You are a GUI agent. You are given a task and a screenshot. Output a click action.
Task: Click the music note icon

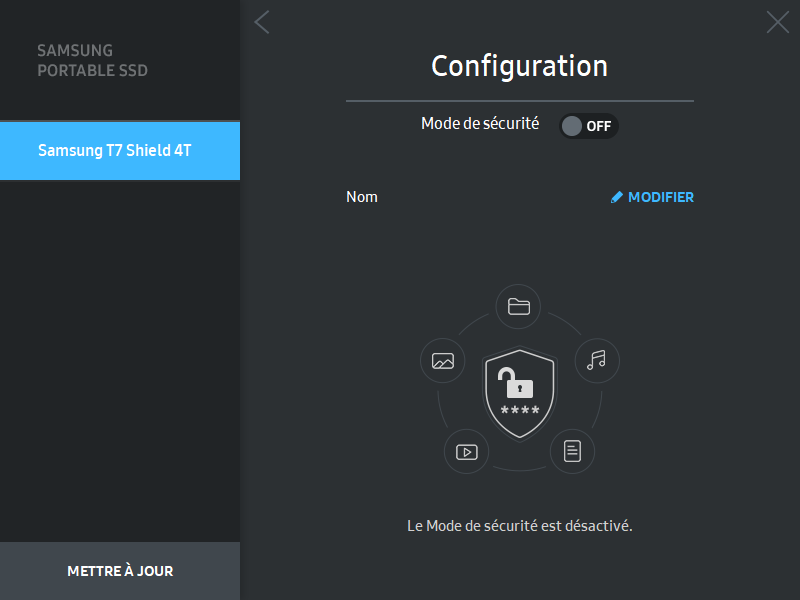(x=597, y=360)
